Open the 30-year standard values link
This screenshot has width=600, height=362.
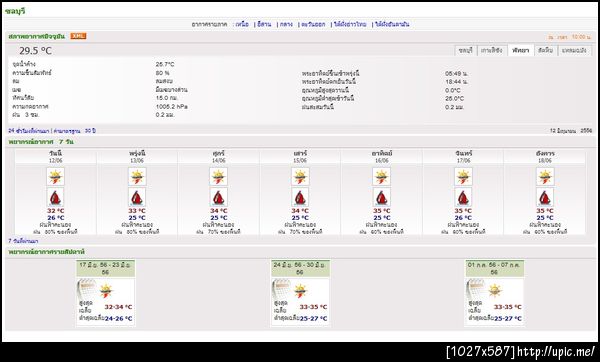click(x=75, y=131)
